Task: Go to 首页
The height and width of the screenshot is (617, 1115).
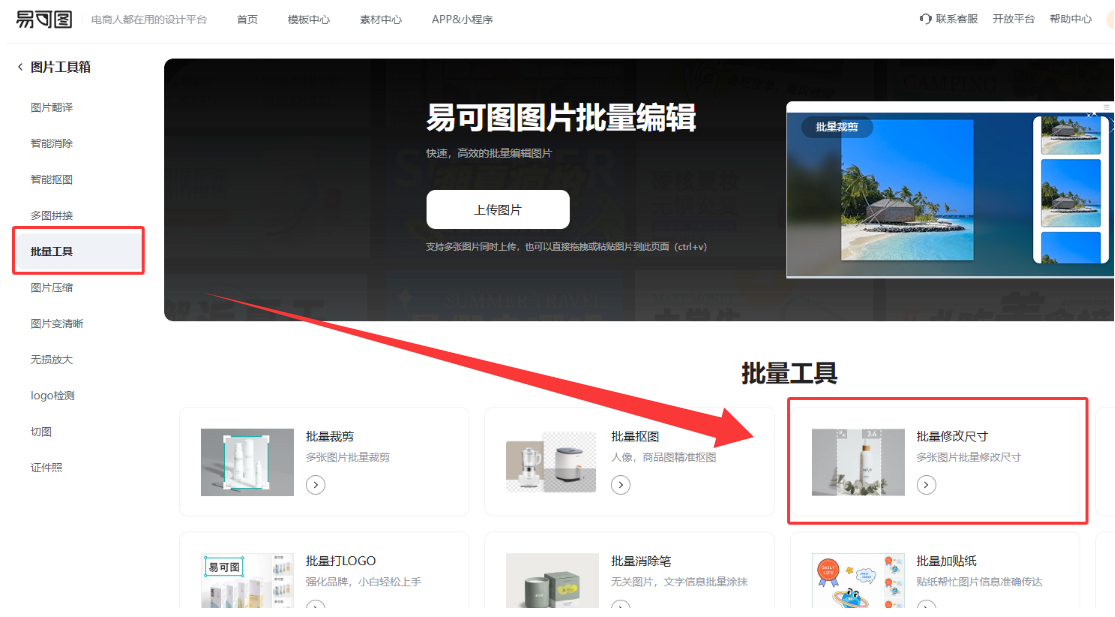Action: [x=247, y=18]
